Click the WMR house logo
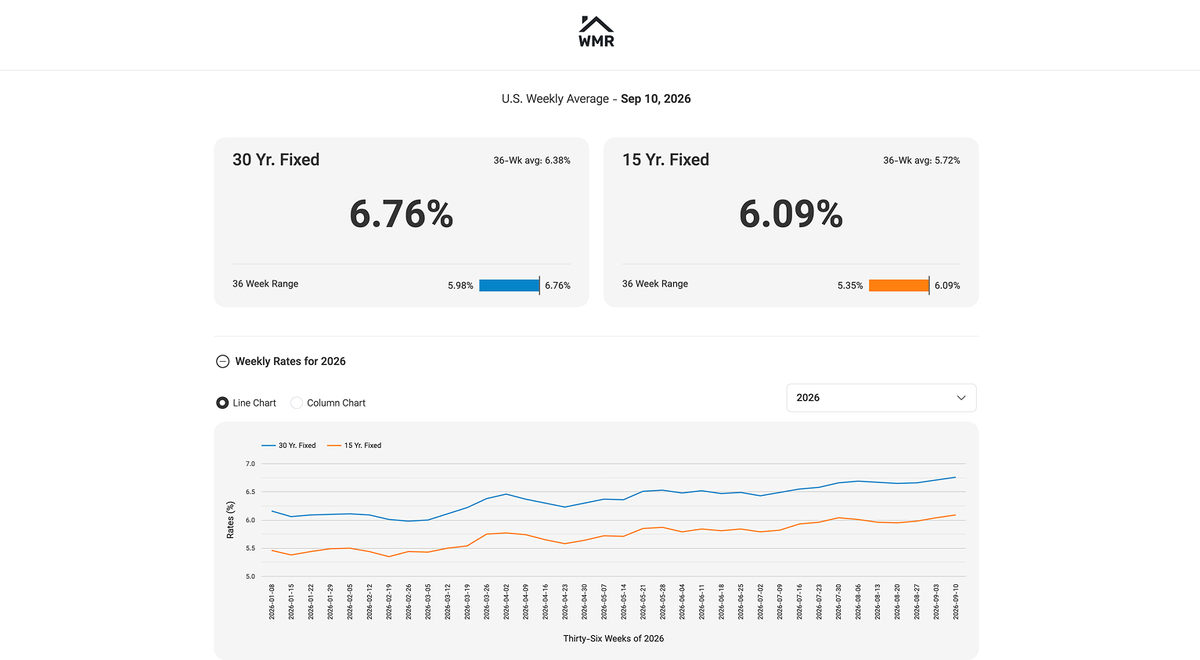Image resolution: width=1200 pixels, height=660 pixels. pyautogui.click(x=596, y=31)
